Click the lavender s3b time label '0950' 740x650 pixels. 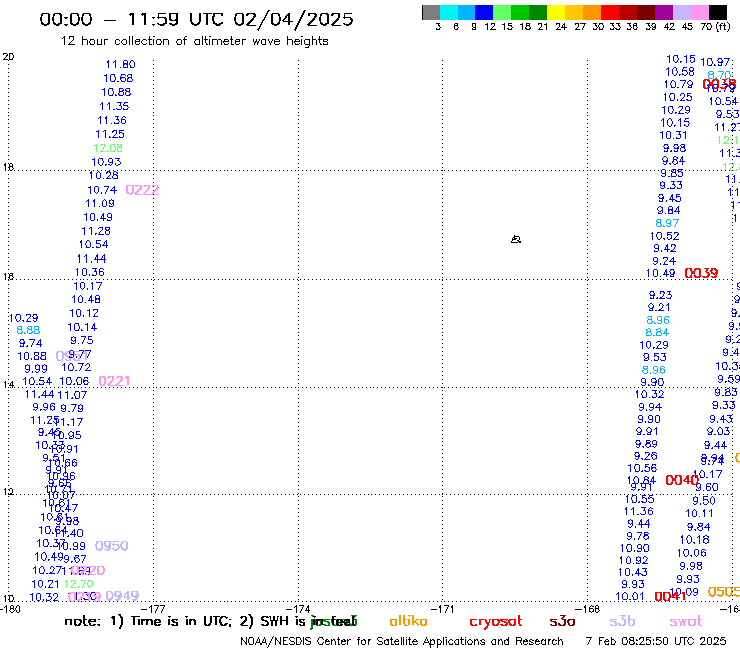coord(111,546)
